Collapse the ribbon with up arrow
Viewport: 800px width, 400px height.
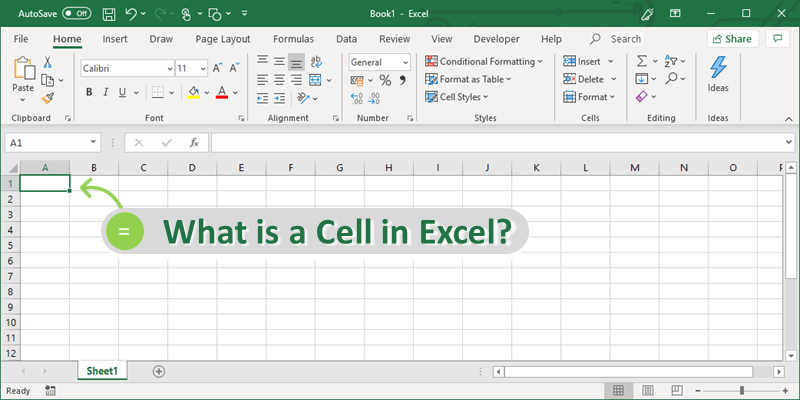(789, 118)
